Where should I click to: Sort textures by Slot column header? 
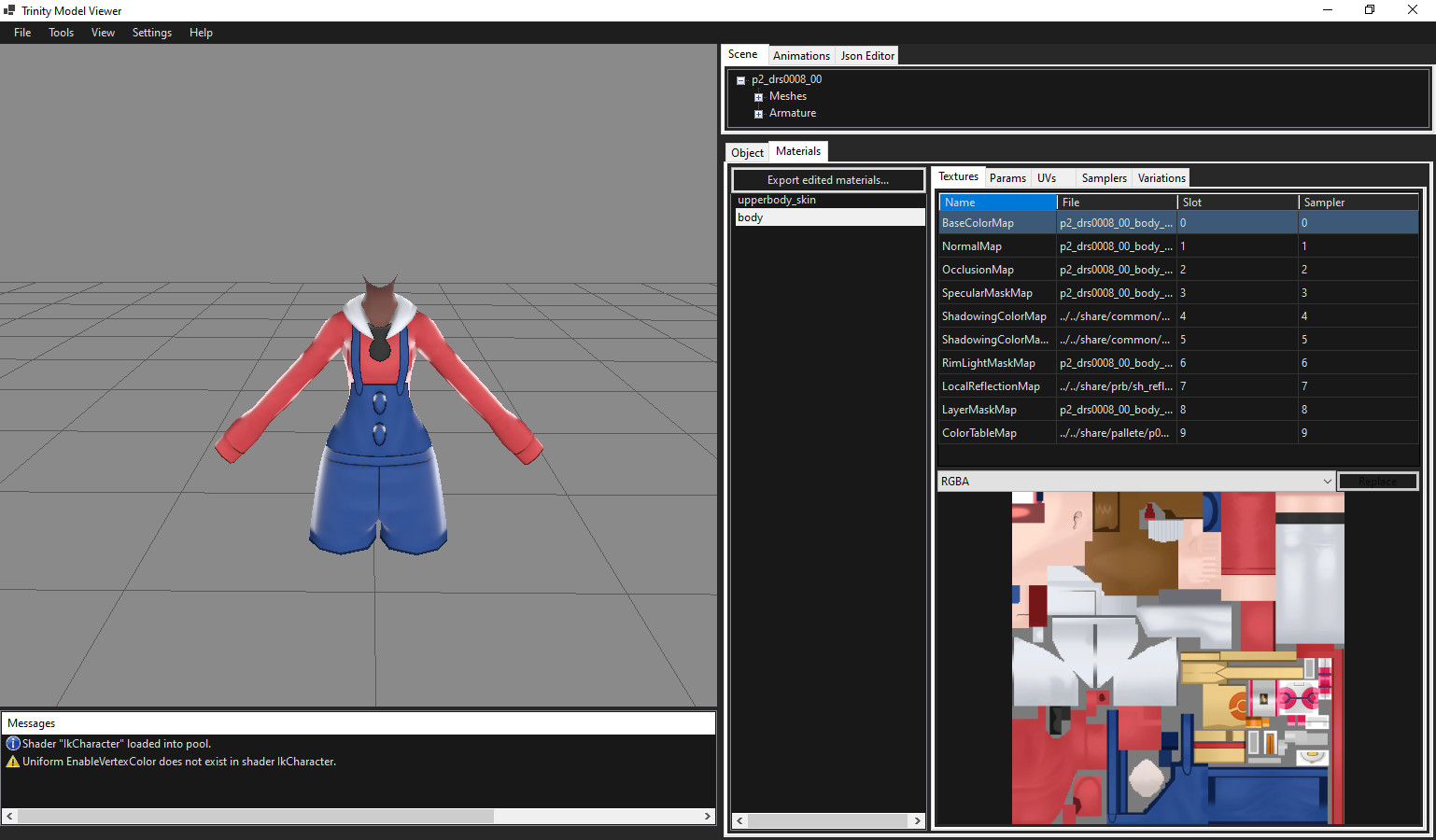[x=1238, y=203]
